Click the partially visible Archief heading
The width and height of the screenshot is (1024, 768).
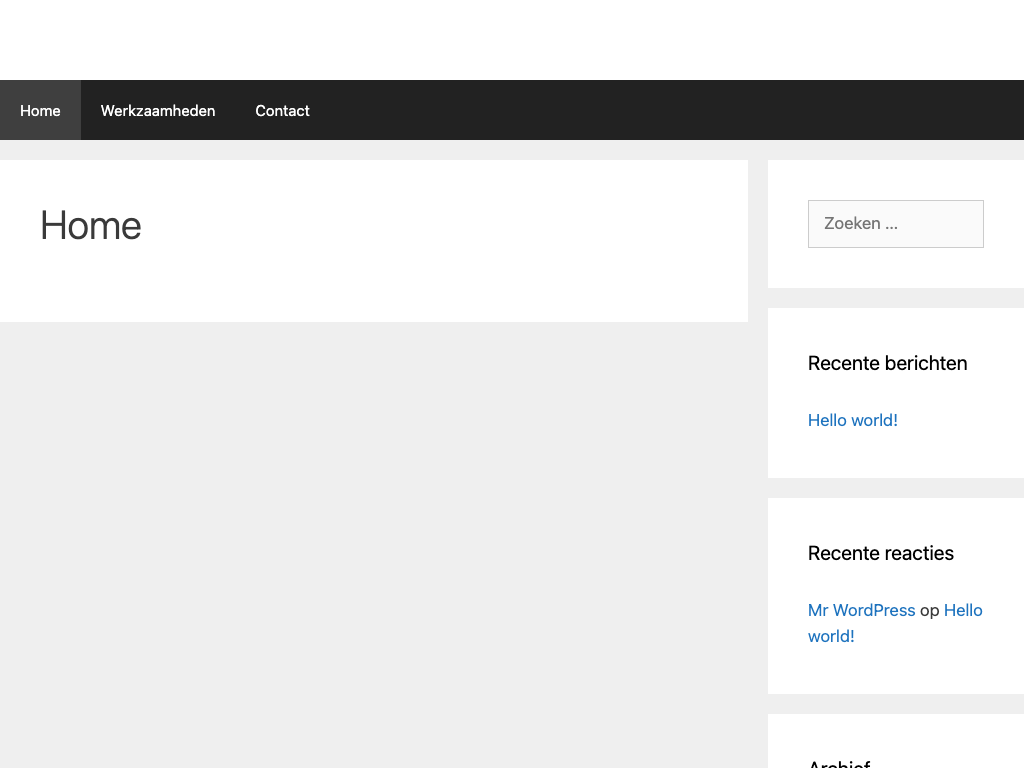tap(838, 762)
